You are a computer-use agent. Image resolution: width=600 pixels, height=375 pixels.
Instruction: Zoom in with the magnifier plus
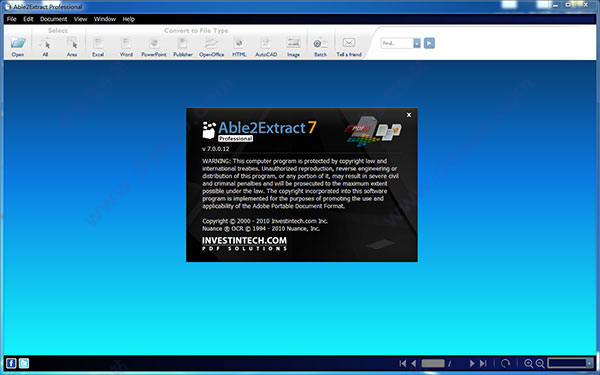coord(528,363)
